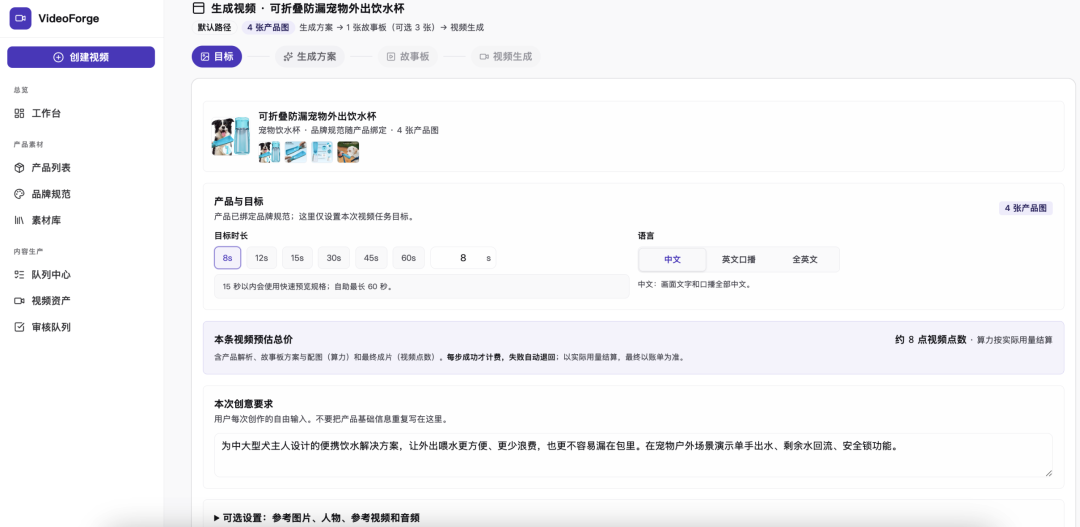Click the 队列中心 list icon

point(19,275)
